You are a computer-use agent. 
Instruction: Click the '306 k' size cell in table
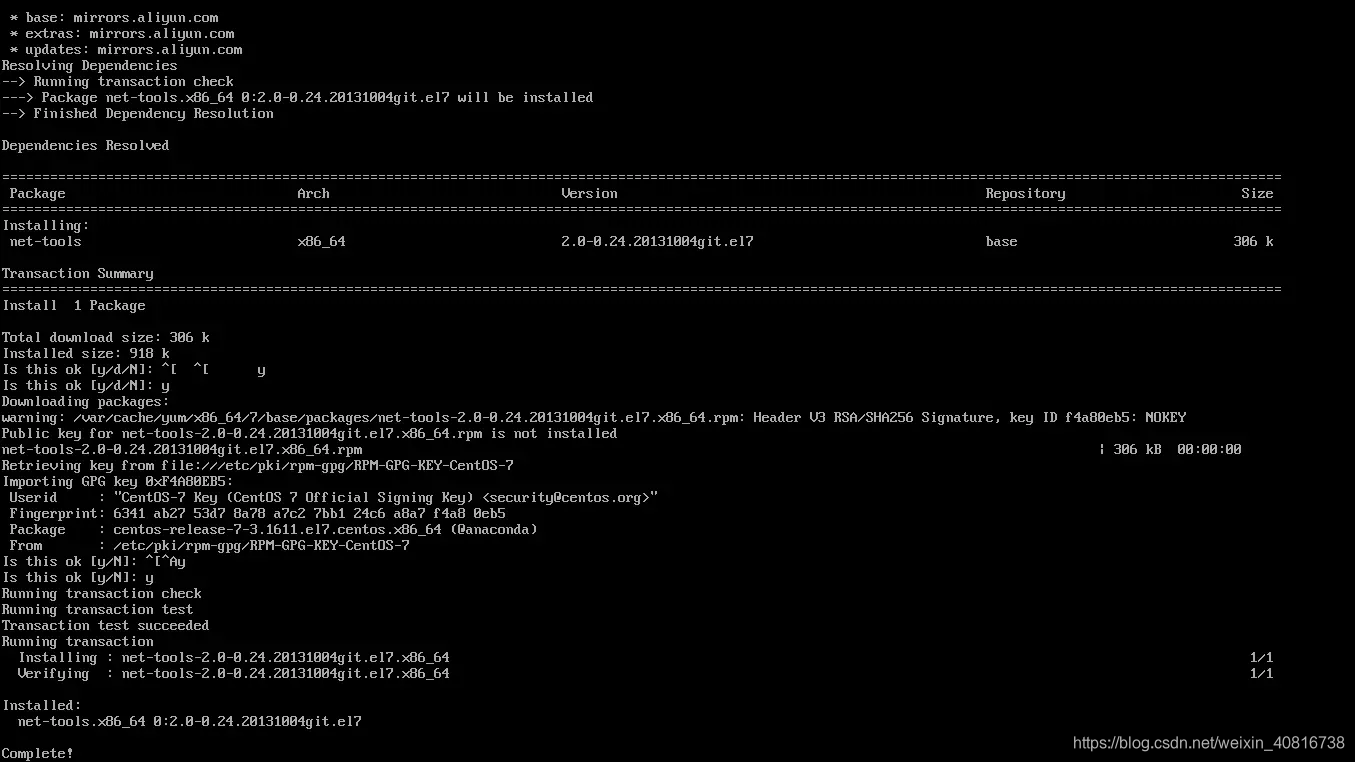pyautogui.click(x=1254, y=242)
